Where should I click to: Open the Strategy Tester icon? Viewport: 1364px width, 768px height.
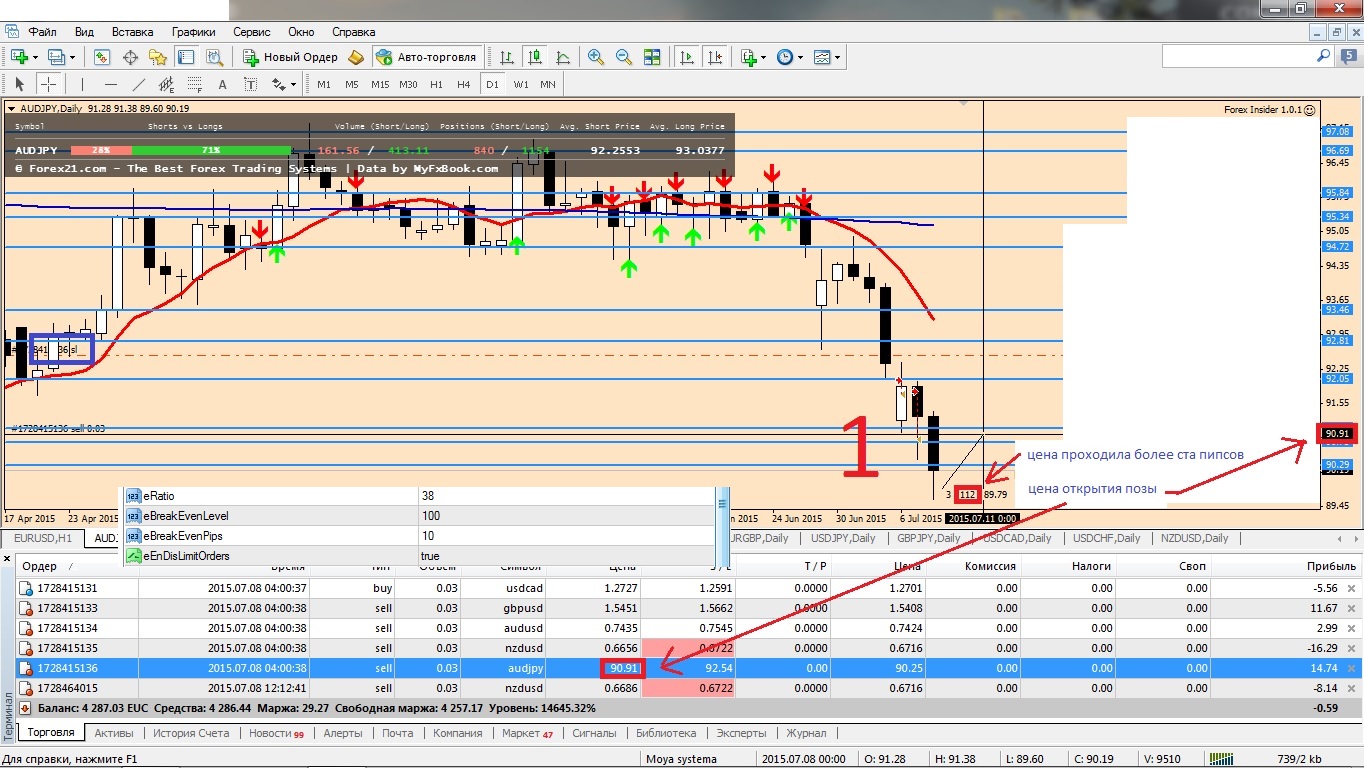(214, 57)
